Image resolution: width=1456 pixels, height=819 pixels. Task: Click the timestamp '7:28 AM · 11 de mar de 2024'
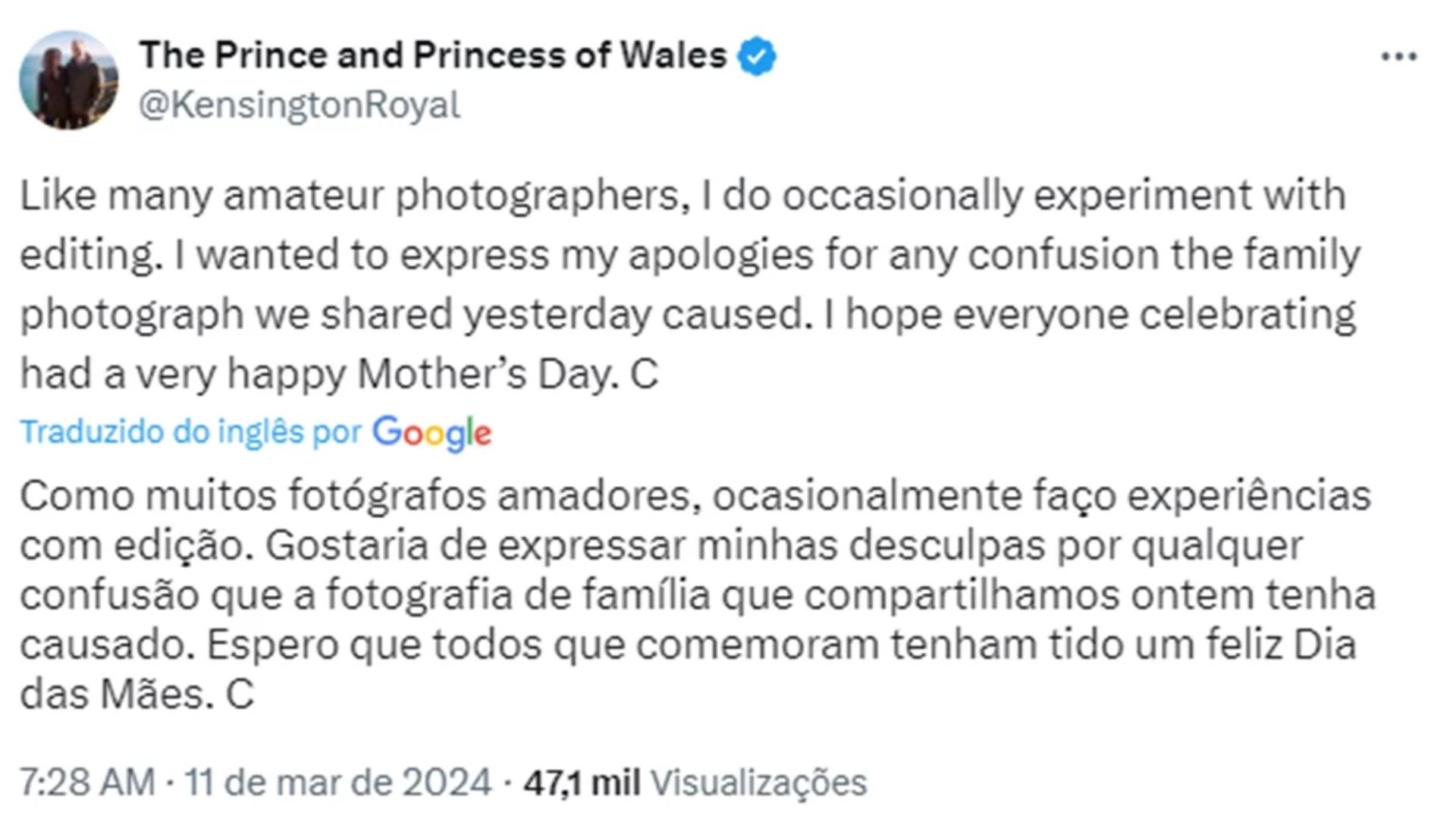pos(250,780)
